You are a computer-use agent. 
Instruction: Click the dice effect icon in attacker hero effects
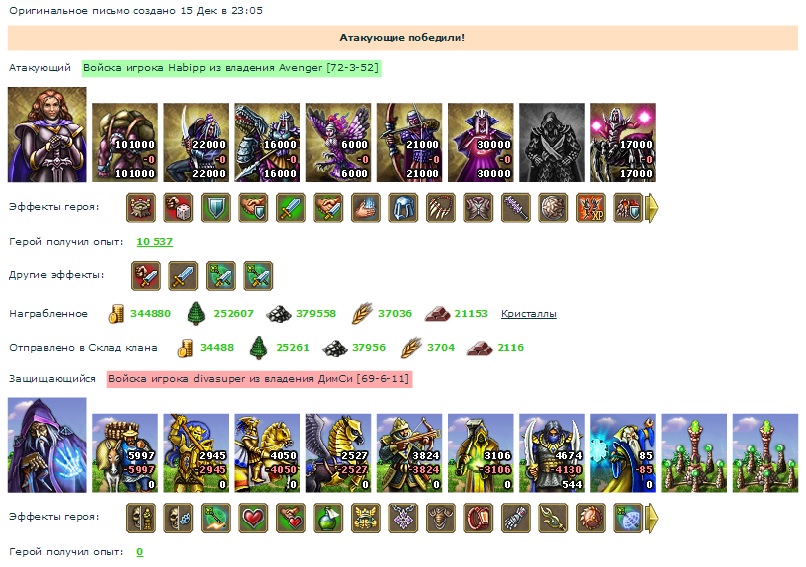(178, 208)
